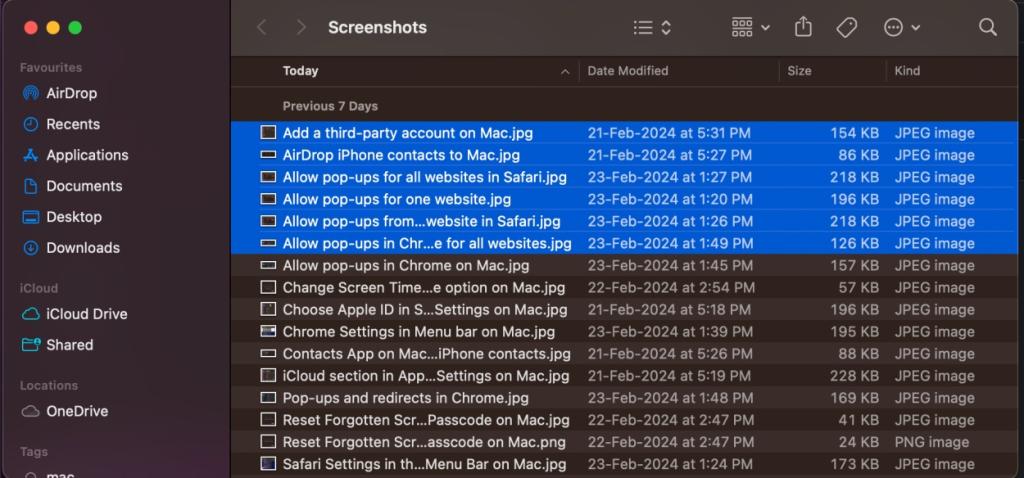This screenshot has width=1024, height=478.
Task: Toggle sort direction with the header caret
Action: tap(566, 72)
